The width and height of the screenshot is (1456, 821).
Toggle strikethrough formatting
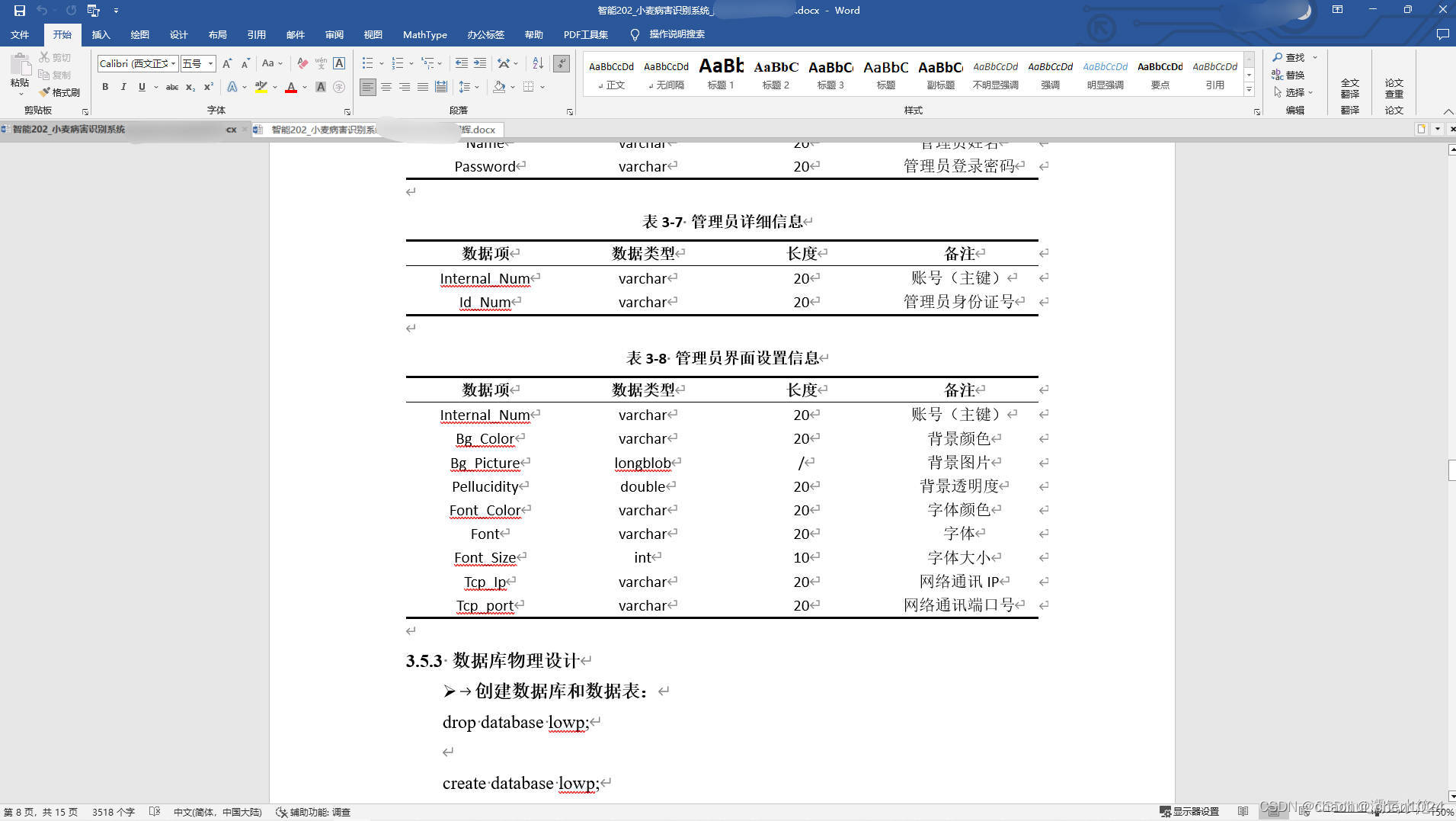(x=172, y=87)
